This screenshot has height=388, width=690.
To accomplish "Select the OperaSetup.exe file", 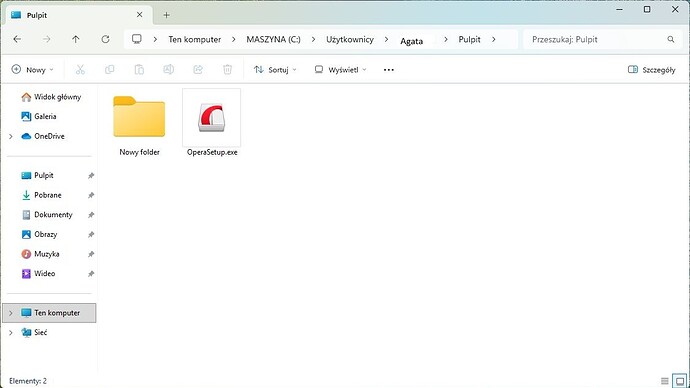I will coord(212,123).
